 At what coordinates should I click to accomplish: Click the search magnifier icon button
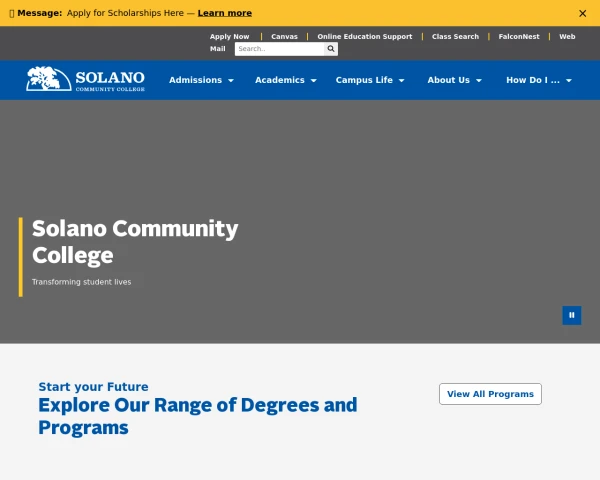(x=331, y=49)
